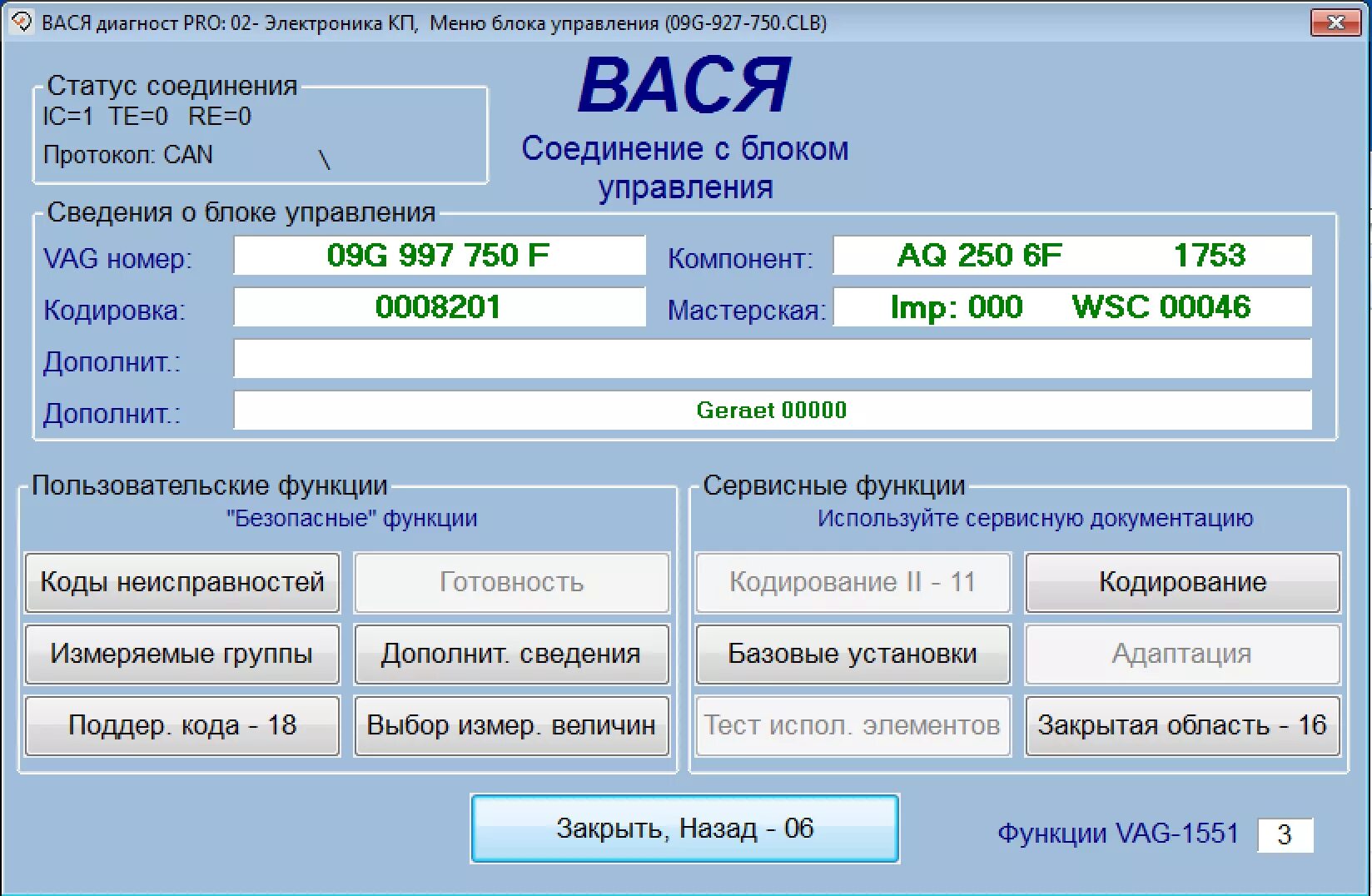Viewport: 1372px width, 896px height.
Task: Click Закрыть, Назад - 06 button
Action: [x=684, y=829]
